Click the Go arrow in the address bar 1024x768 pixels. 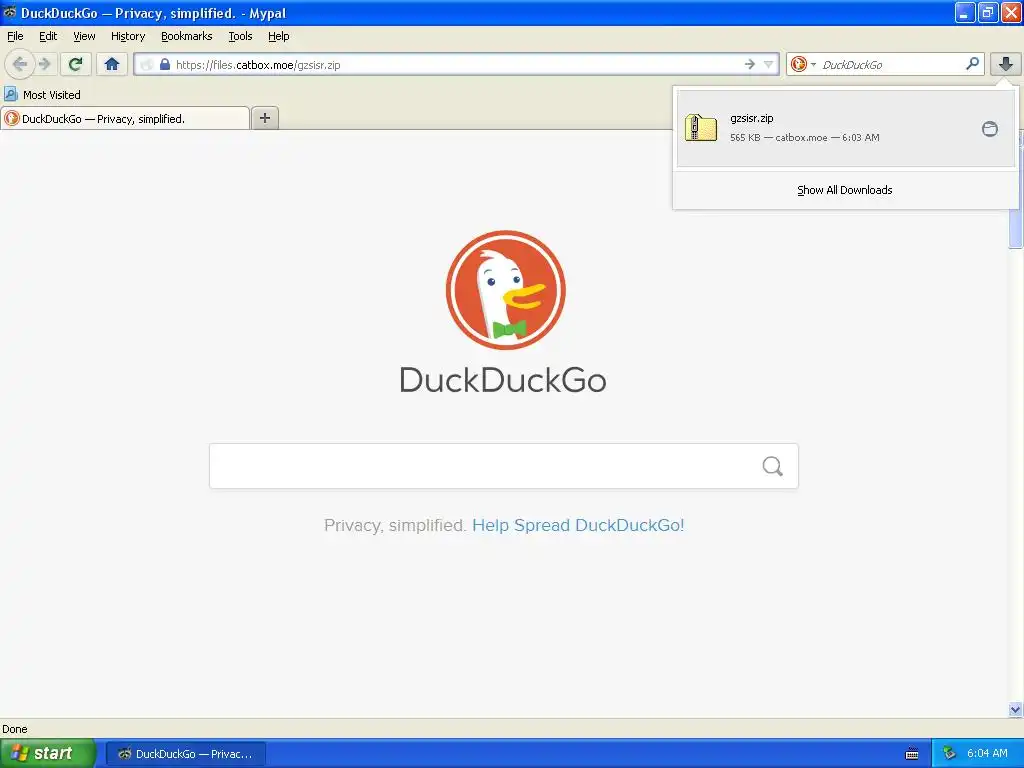click(x=750, y=64)
